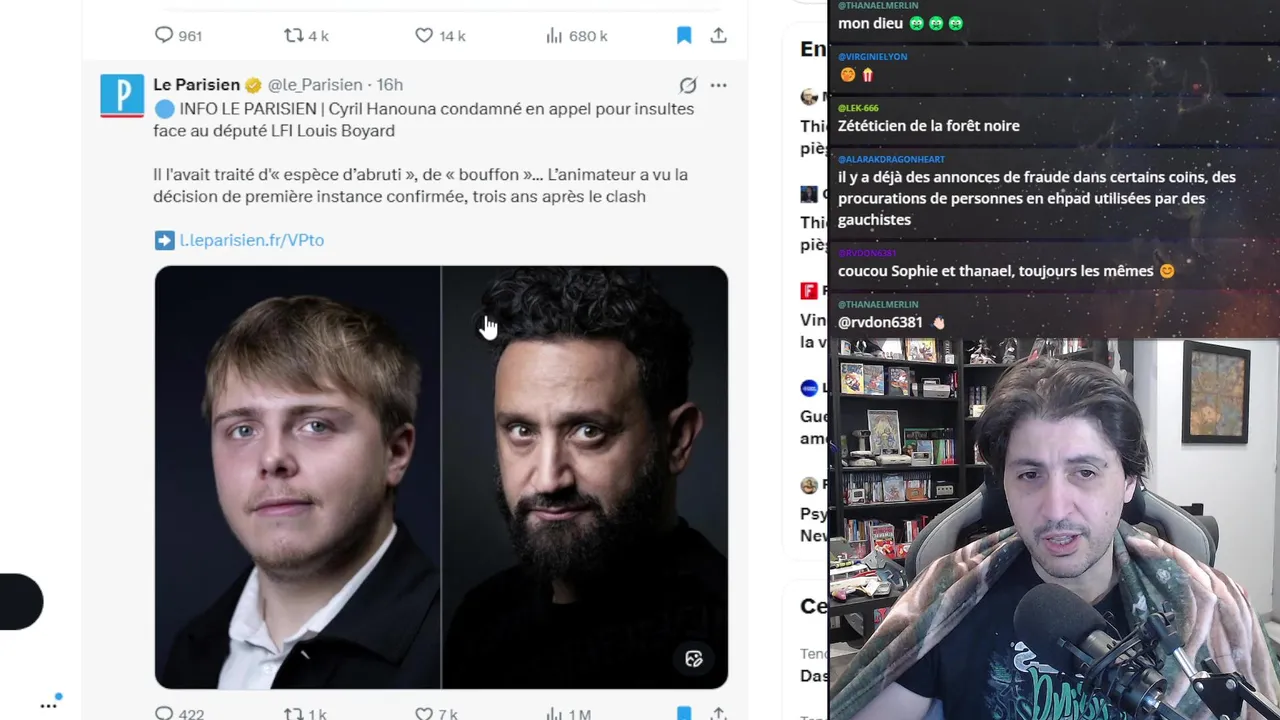
Task: Like the top post with 14 k likes
Action: click(440, 35)
